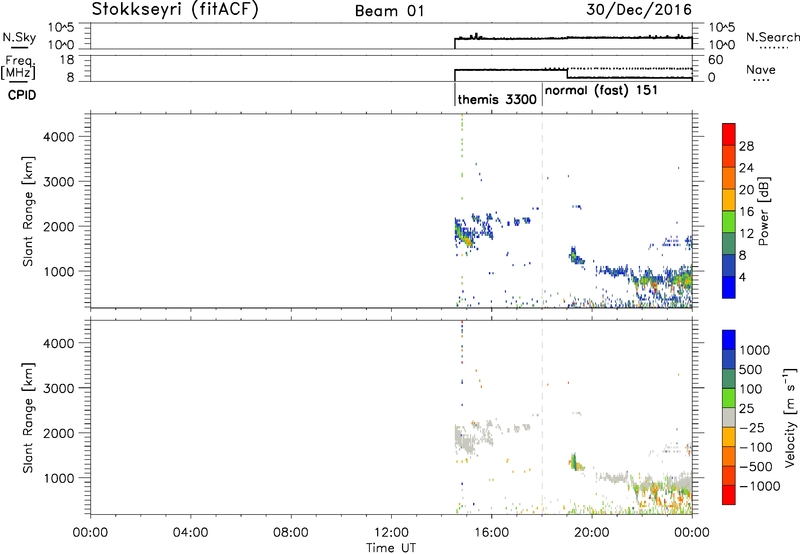Click the '4000' tick on power panel
The width and height of the screenshot is (800, 554).
pos(59,137)
